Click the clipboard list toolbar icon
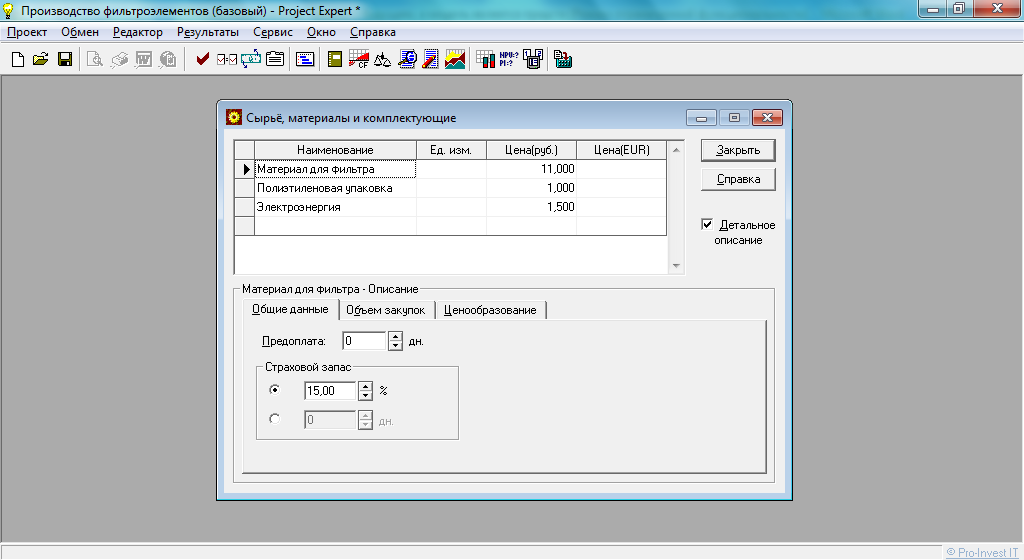This screenshot has width=1024, height=560. pos(275,59)
